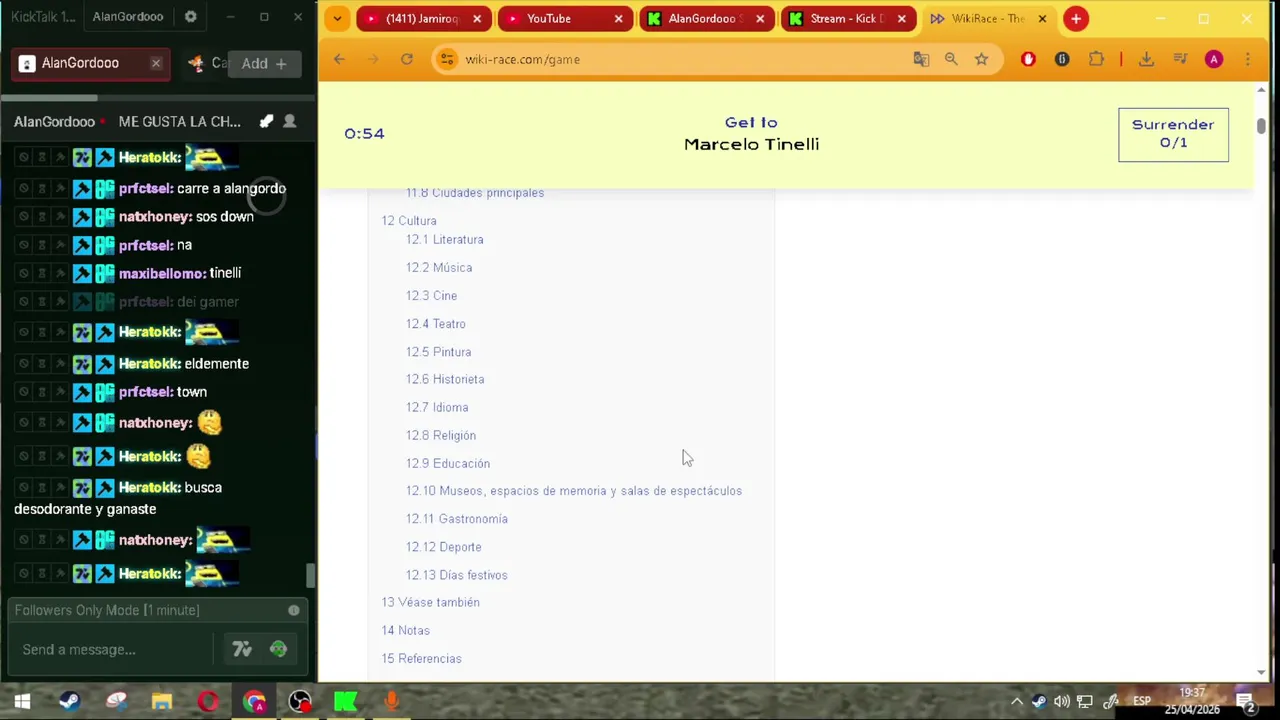Click username prfctsel saying town
This screenshot has height=720, width=1280.
[146, 392]
